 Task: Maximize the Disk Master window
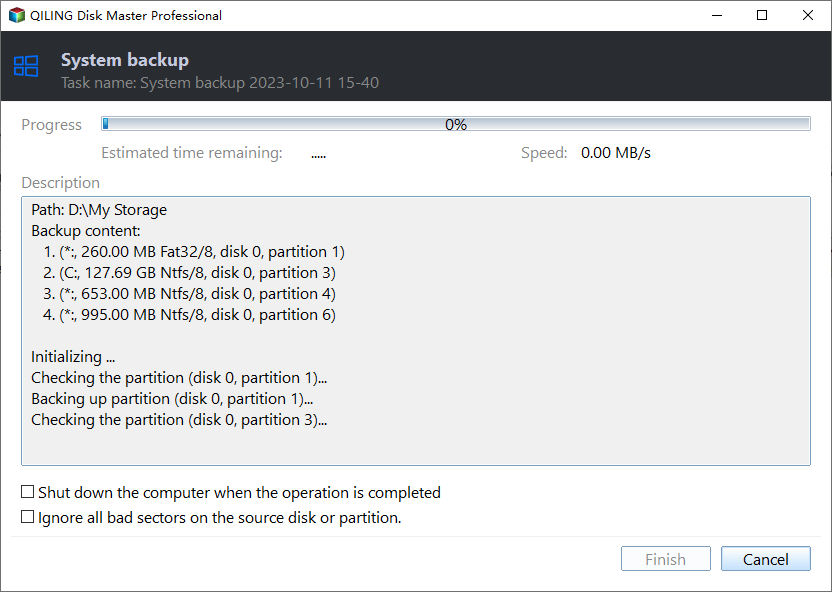point(763,15)
